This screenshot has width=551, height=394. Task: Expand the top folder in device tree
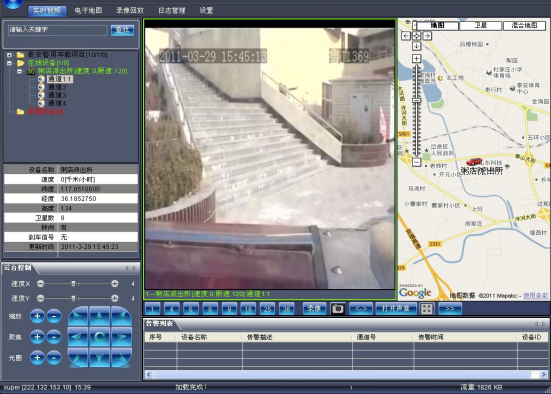[x=9, y=55]
